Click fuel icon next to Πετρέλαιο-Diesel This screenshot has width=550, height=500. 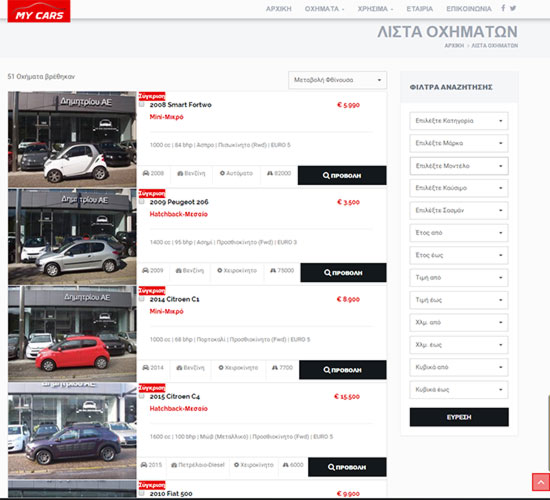point(174,465)
